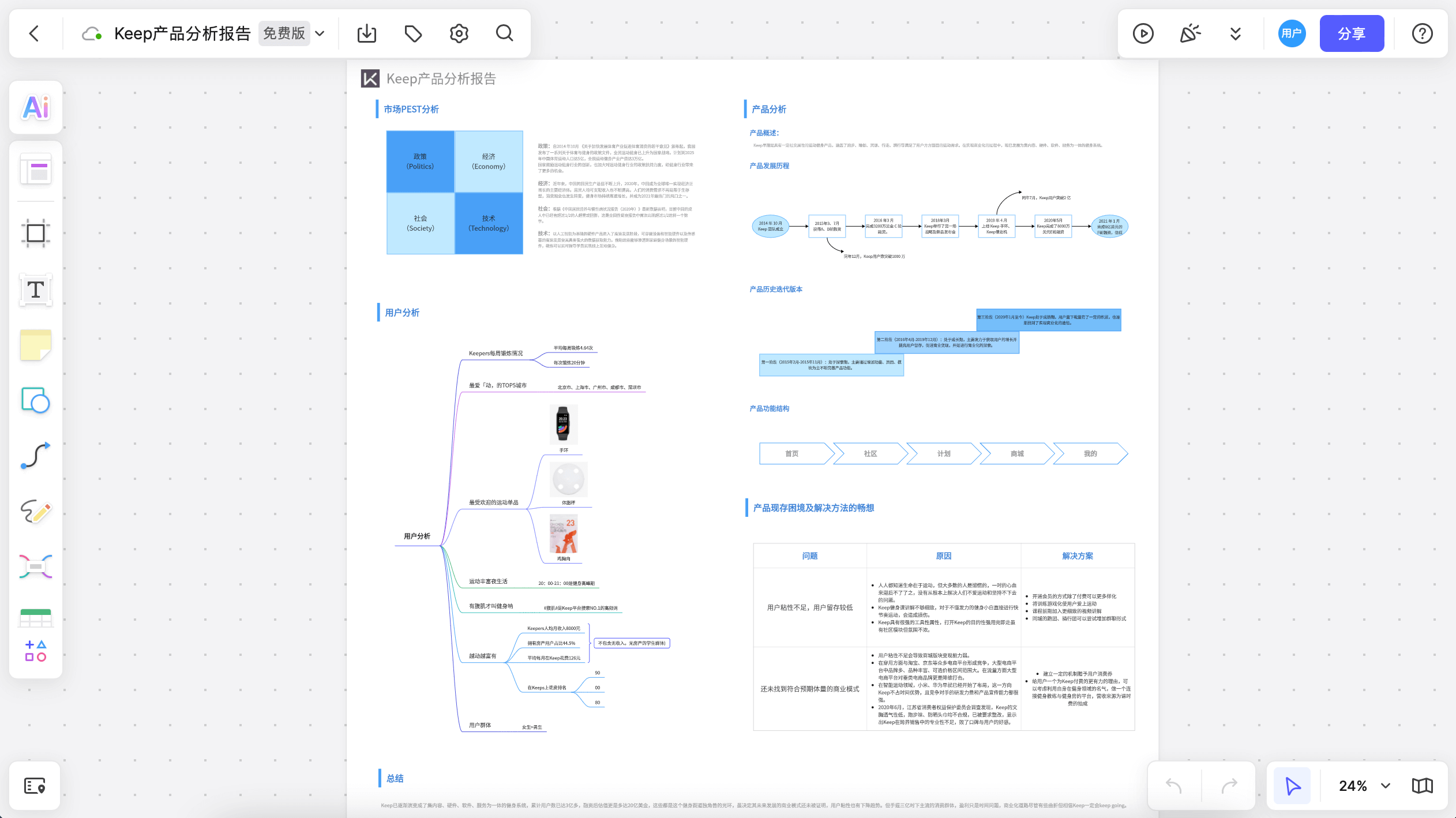
Task: Select the 最受欢迎的运动单品 mind map node
Action: tap(494, 502)
